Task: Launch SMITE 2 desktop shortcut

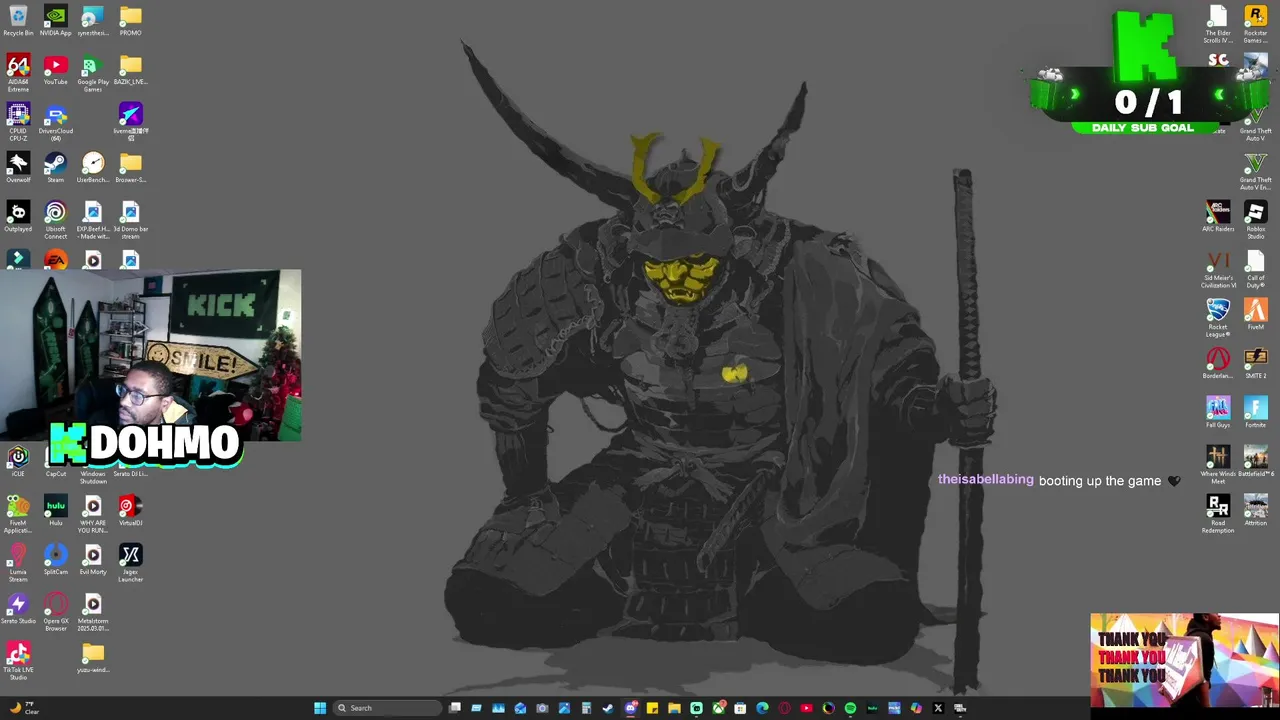Action: coord(1256,363)
